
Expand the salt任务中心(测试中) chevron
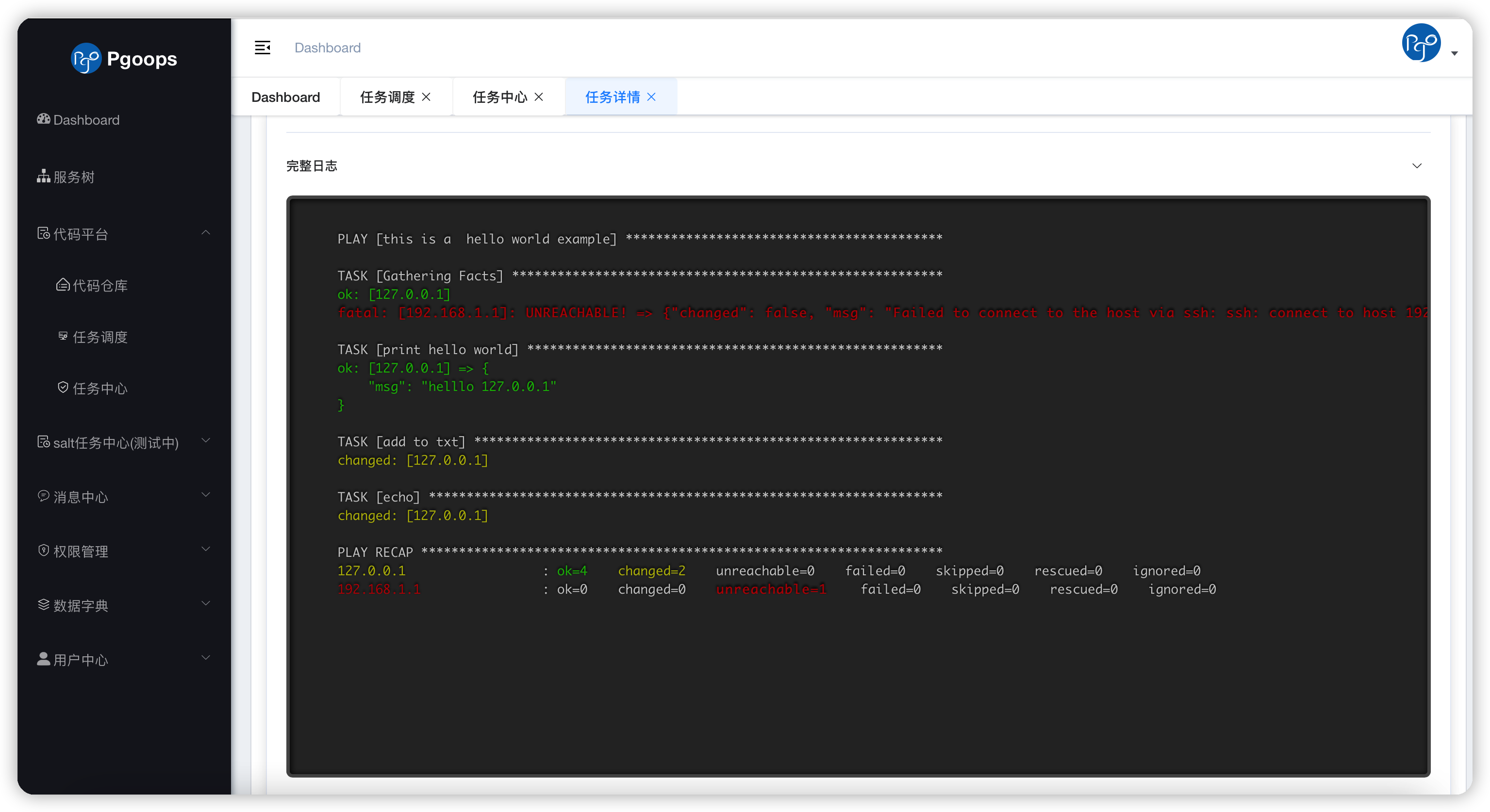(205, 440)
